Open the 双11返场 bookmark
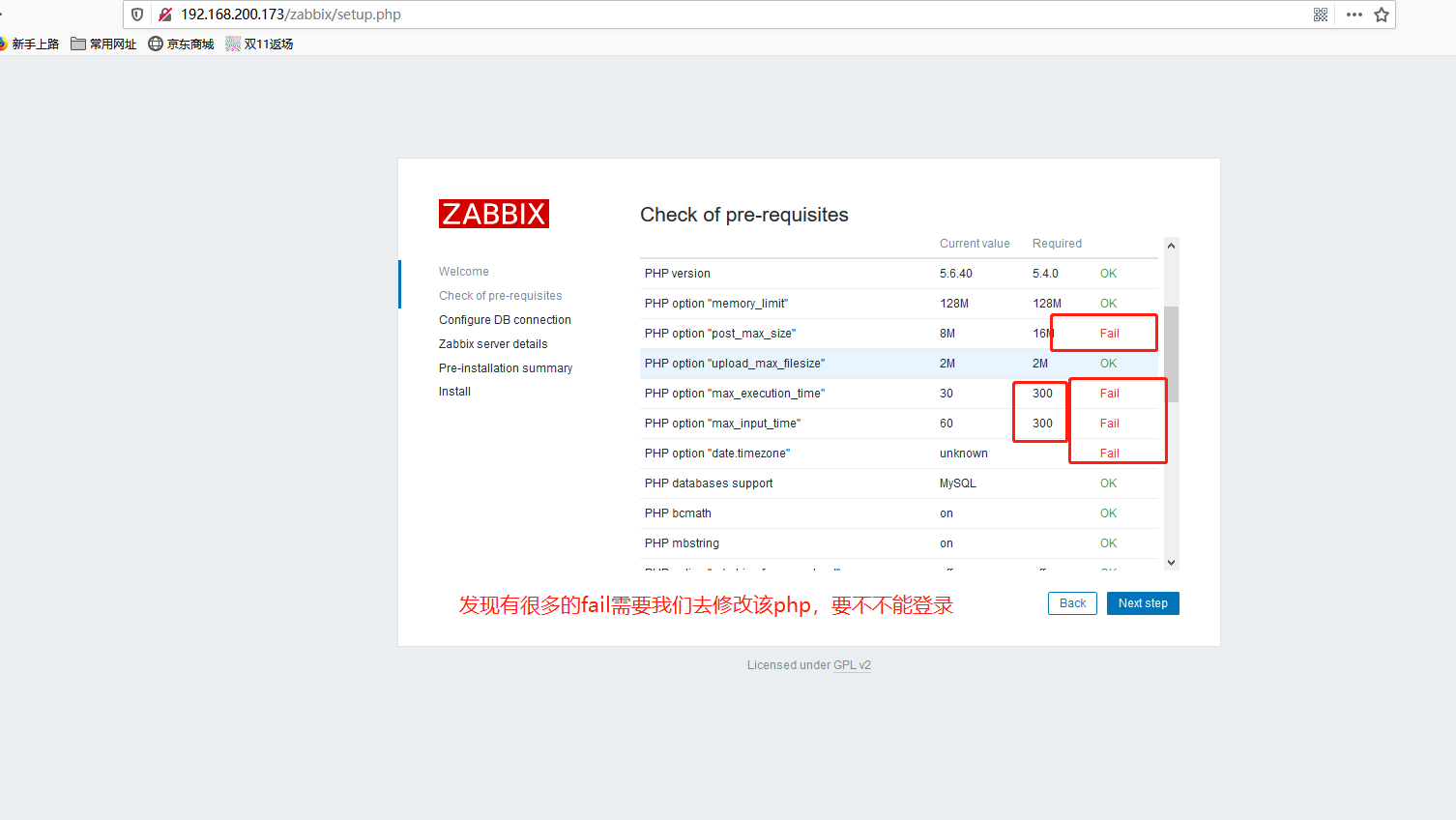This screenshot has height=820, width=1456. point(259,44)
